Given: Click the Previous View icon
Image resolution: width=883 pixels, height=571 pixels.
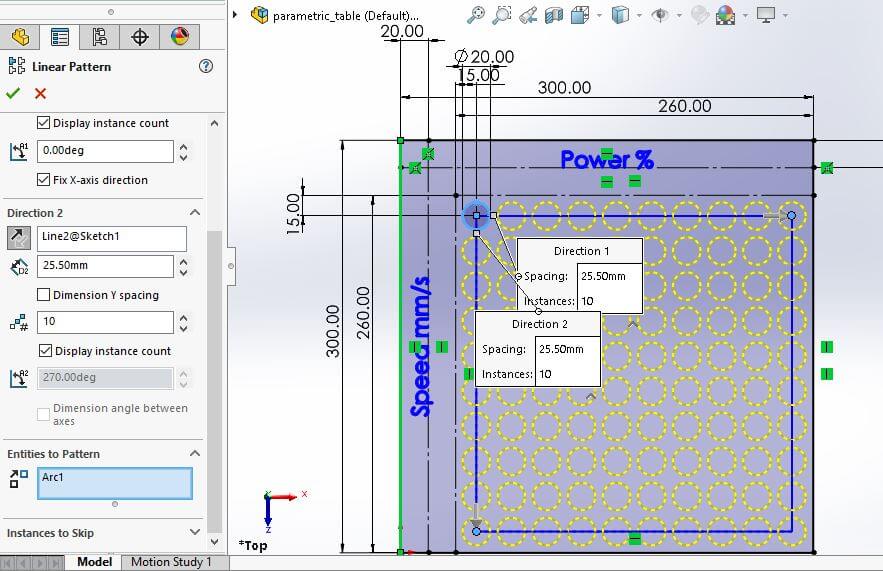Looking at the screenshot, I should point(528,15).
